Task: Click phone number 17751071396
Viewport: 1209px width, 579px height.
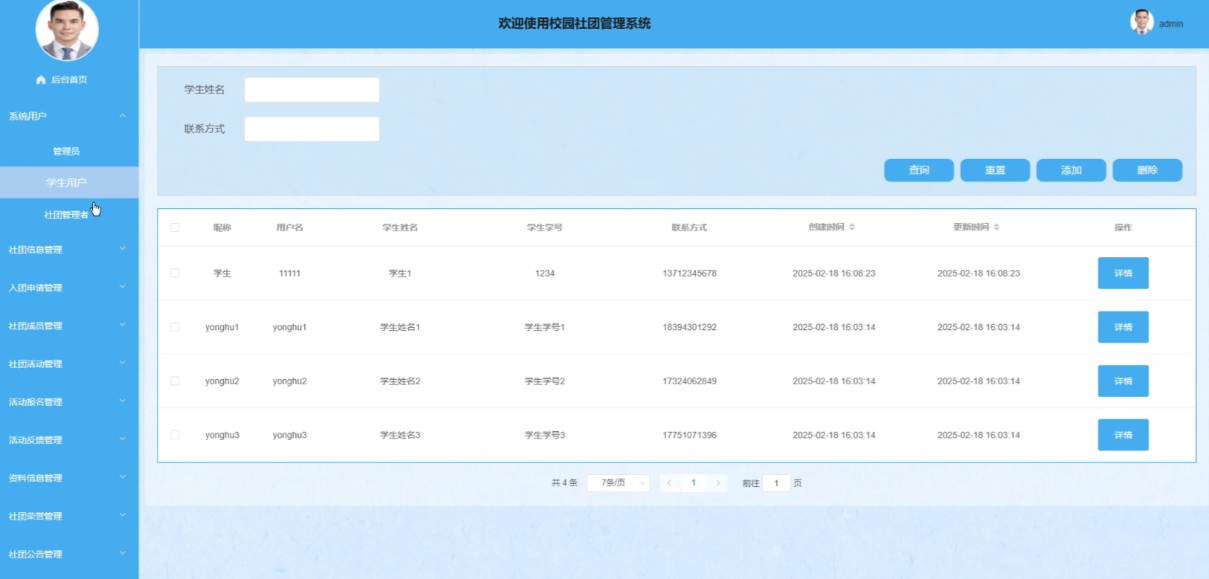Action: coord(689,435)
